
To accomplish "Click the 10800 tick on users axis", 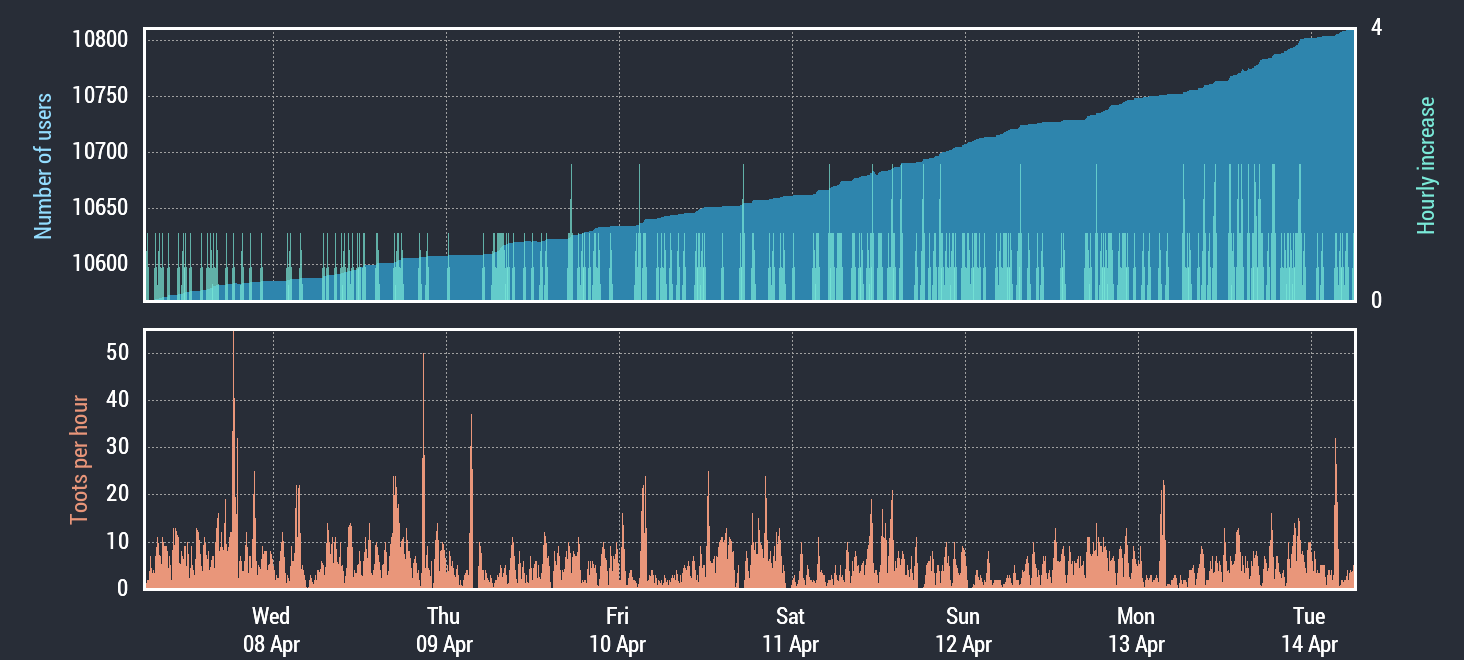I will point(100,40).
